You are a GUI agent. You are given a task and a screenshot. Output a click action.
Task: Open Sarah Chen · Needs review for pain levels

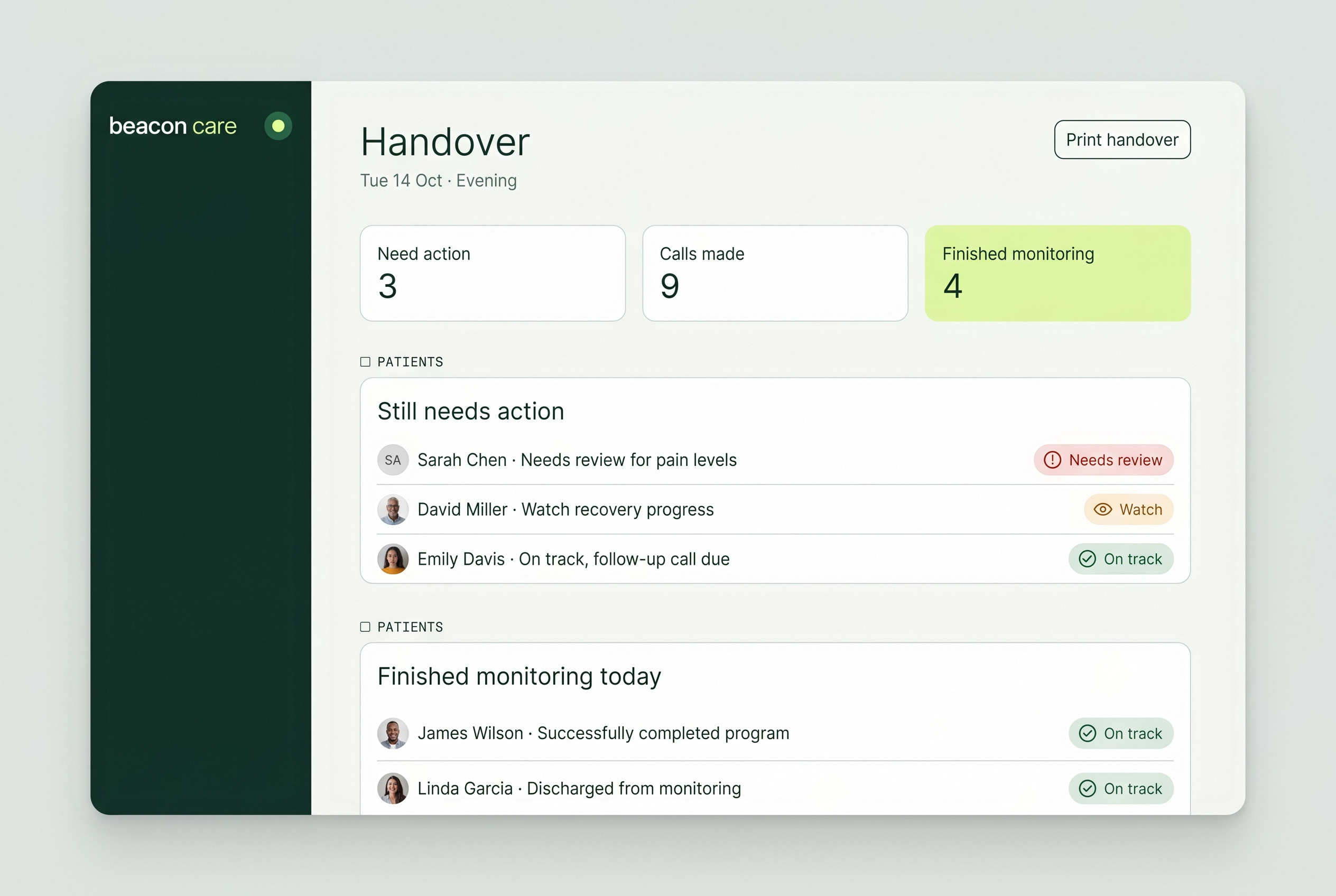pos(775,460)
